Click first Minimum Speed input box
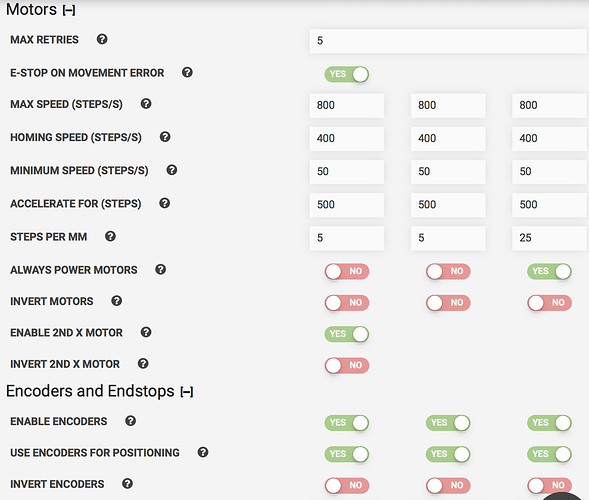The image size is (589, 500). [347, 172]
